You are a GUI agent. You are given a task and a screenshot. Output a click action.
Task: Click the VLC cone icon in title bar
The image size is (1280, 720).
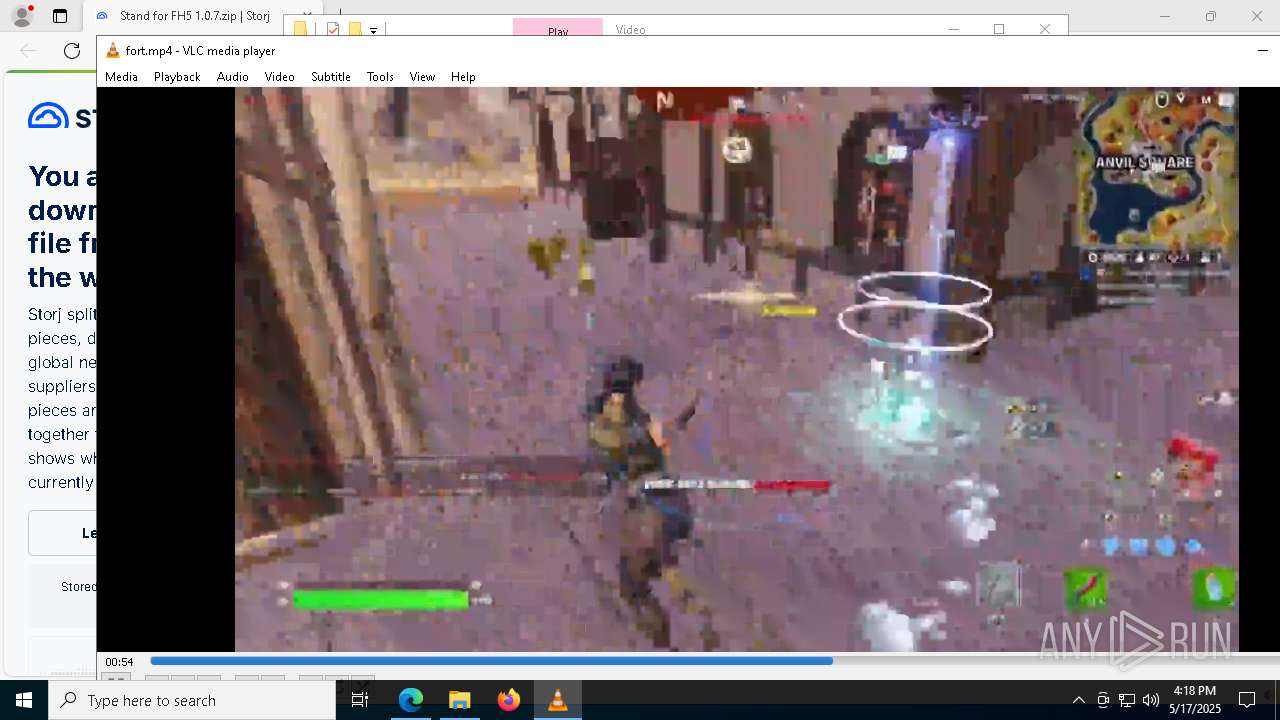pos(113,51)
